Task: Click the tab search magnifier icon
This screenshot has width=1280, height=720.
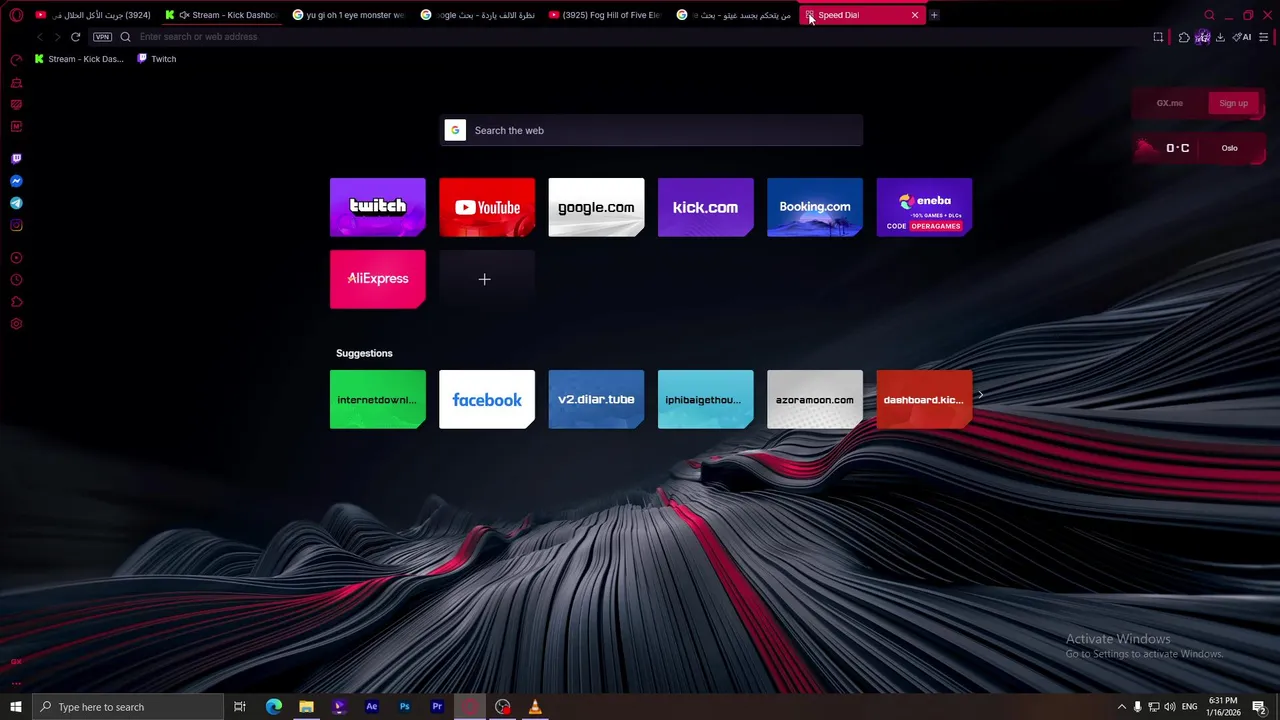Action: tap(1209, 15)
